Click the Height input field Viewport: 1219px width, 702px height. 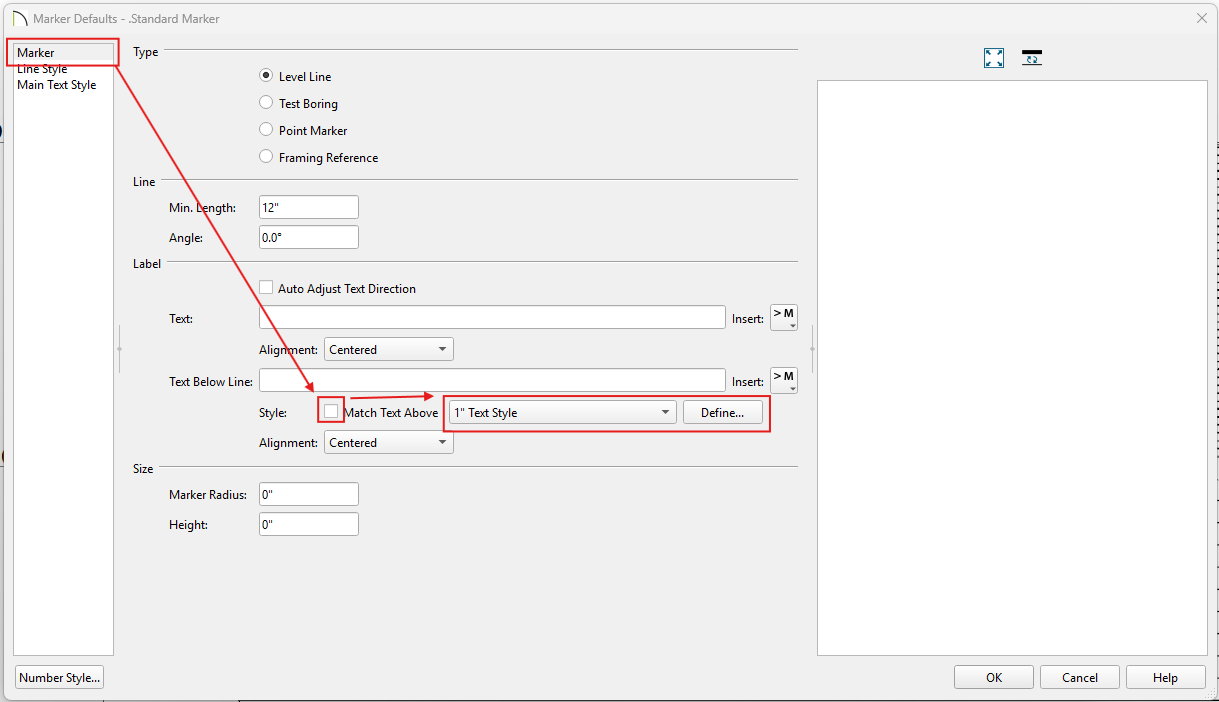[308, 524]
